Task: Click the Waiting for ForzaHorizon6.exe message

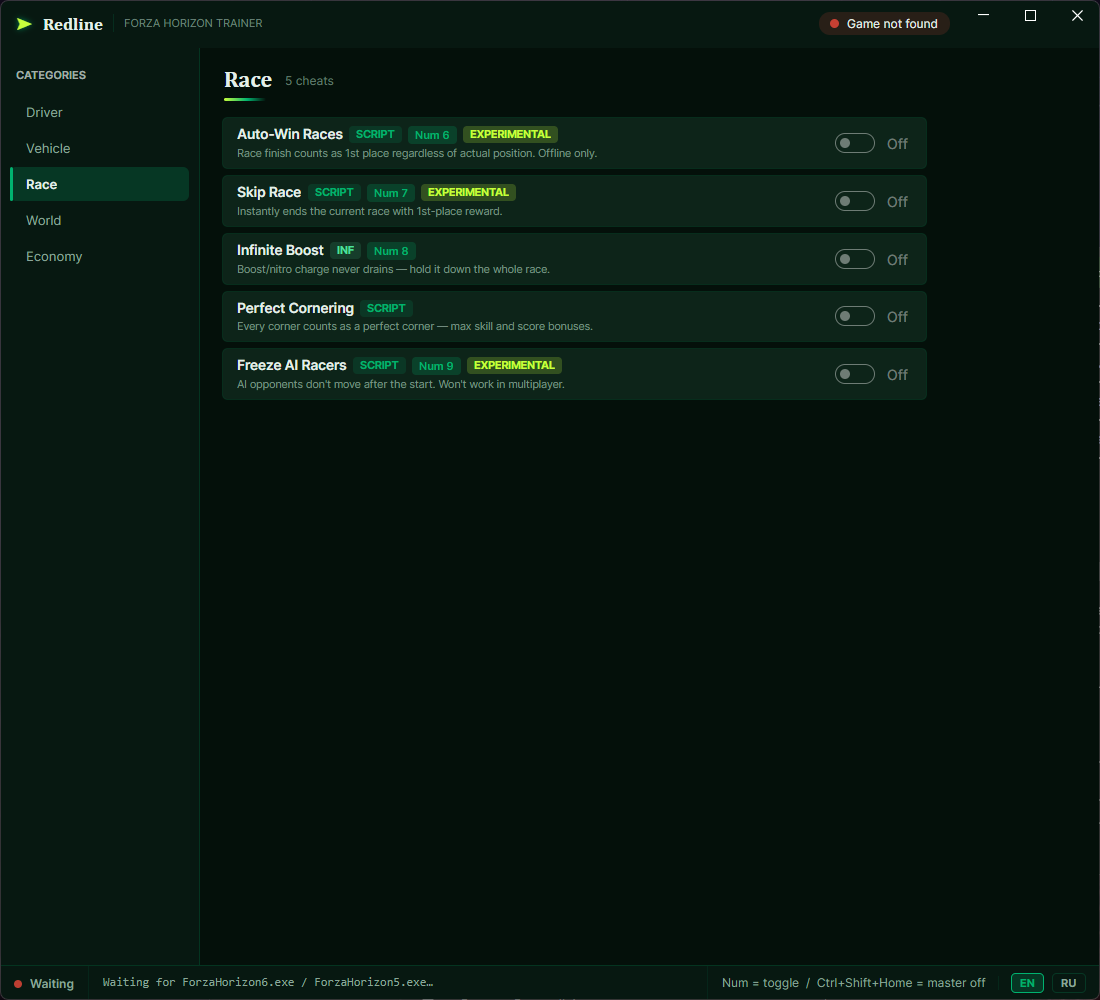Action: (x=268, y=982)
